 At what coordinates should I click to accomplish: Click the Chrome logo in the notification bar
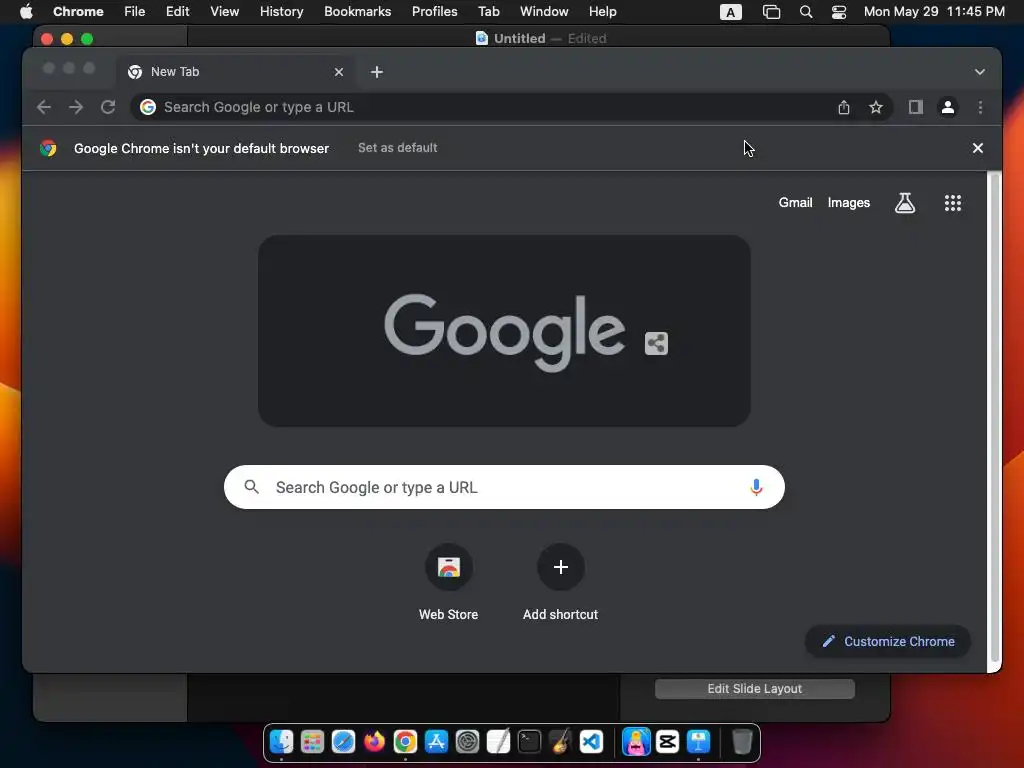[48, 148]
